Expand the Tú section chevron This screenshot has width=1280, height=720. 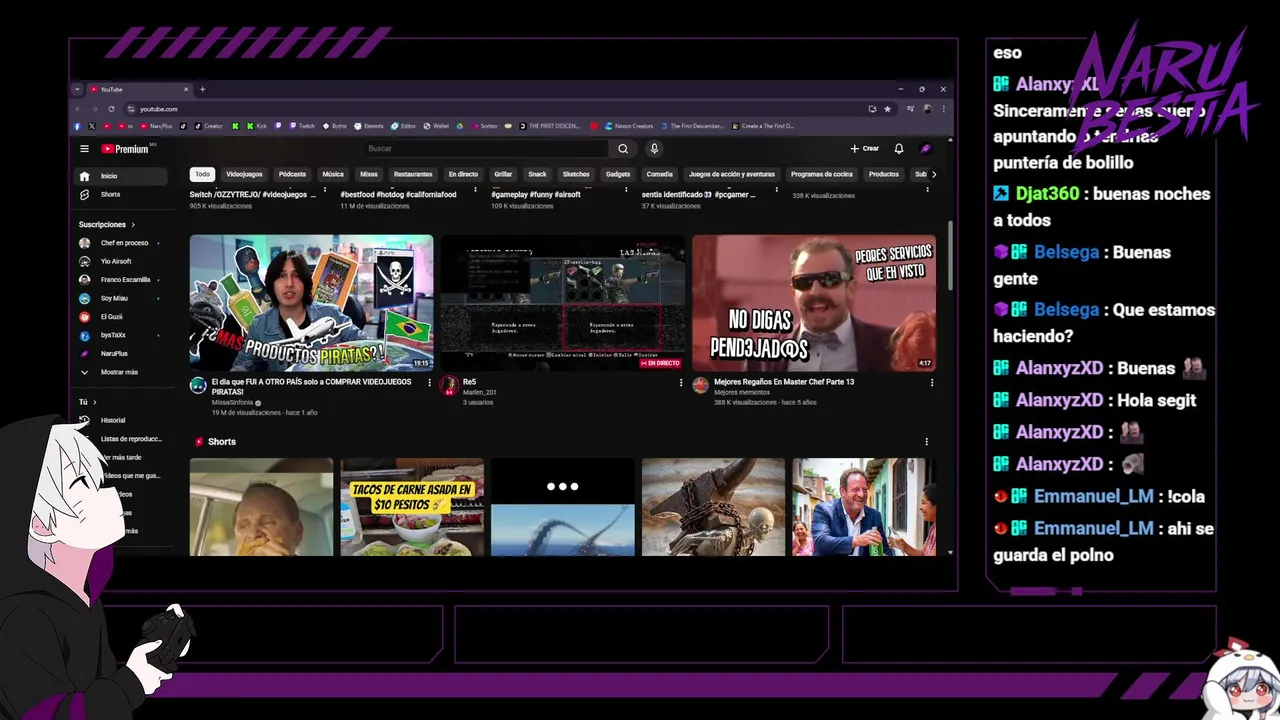(x=94, y=402)
